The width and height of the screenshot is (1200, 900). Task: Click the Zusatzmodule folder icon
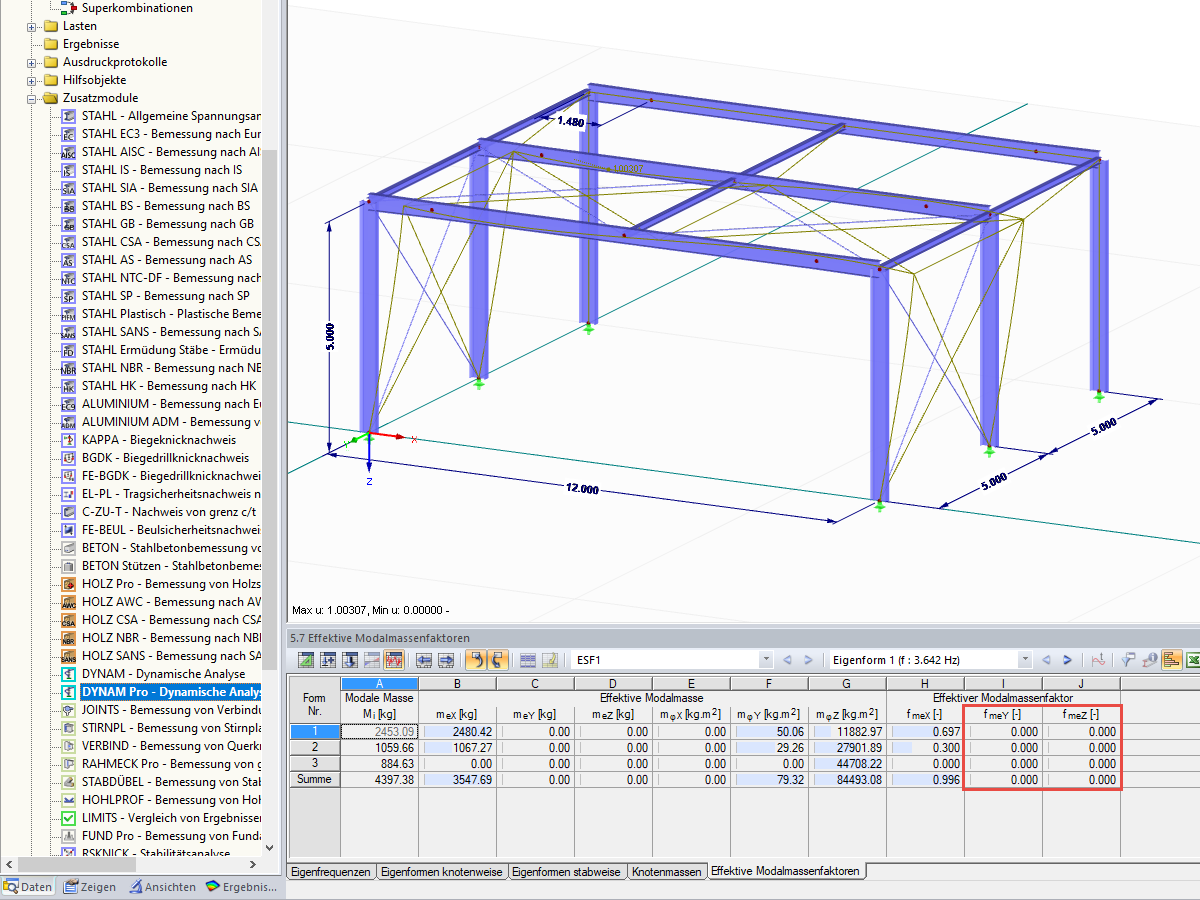coord(50,98)
